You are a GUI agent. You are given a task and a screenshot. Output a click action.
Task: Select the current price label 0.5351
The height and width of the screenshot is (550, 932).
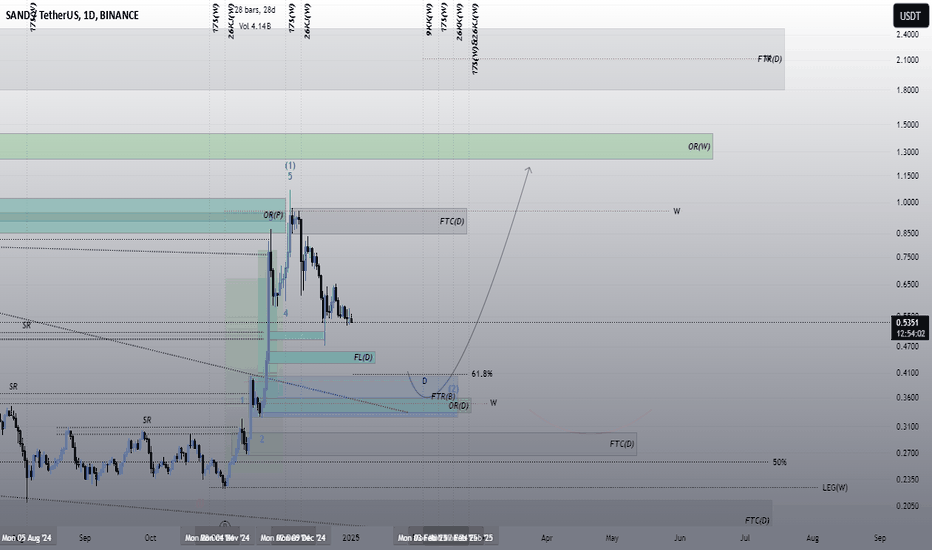pos(909,323)
